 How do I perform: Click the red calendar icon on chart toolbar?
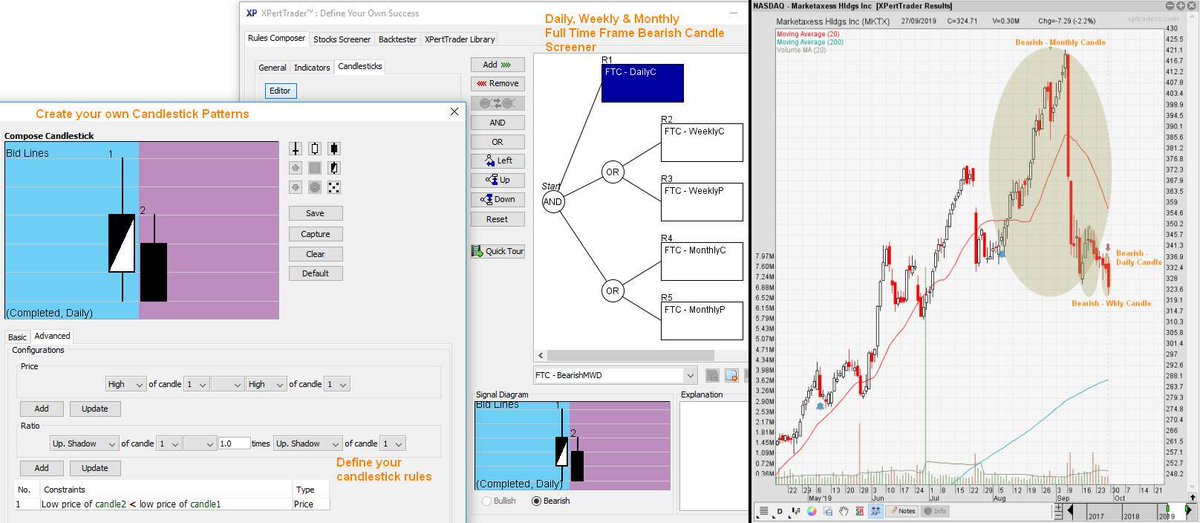coord(859,511)
